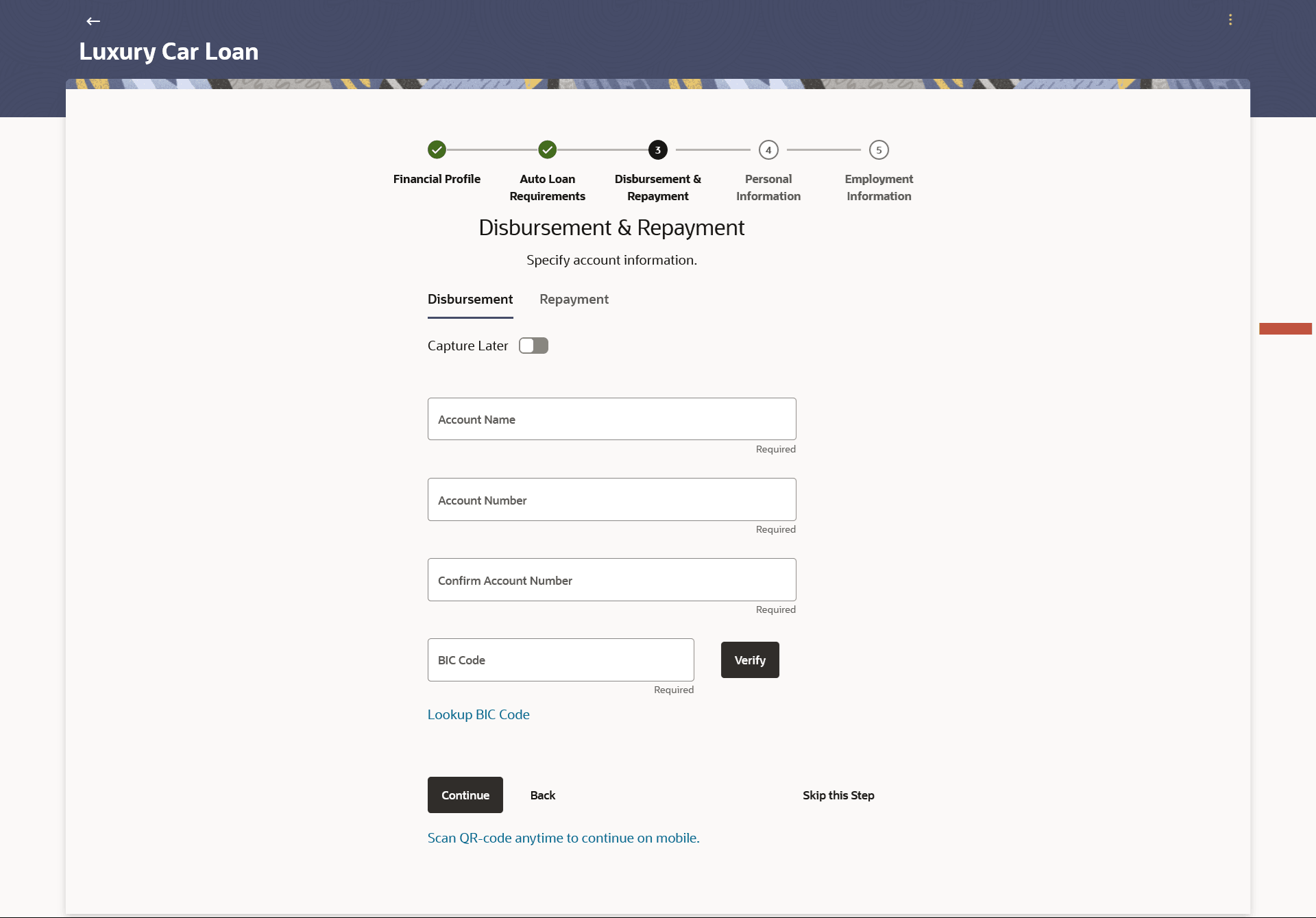Click the Auto Loan Requirements checkmark step
Image resolution: width=1316 pixels, height=918 pixels.
pyautogui.click(x=547, y=149)
